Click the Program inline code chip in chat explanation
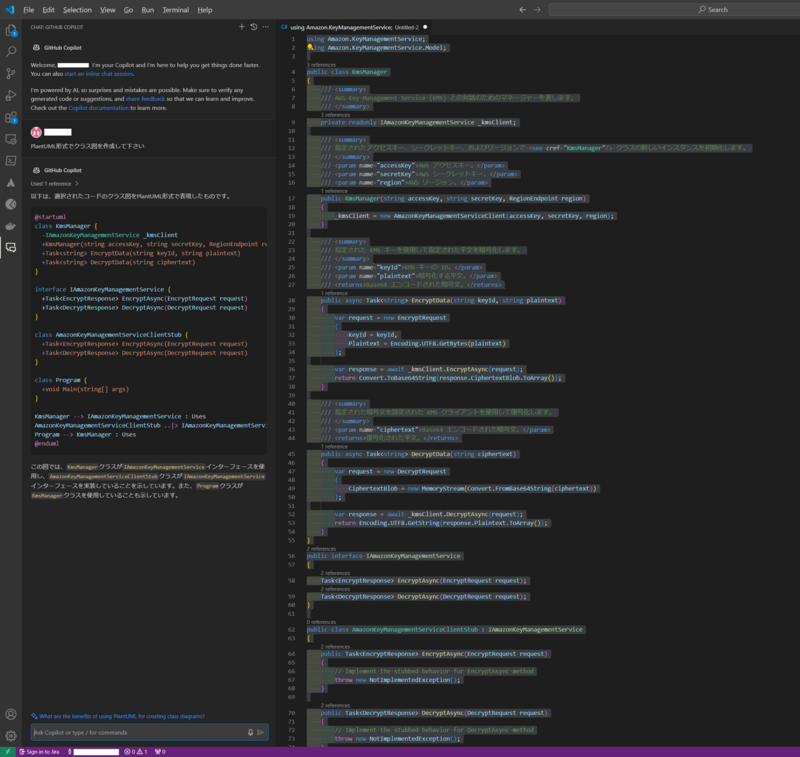The image size is (800, 757). coord(207,486)
